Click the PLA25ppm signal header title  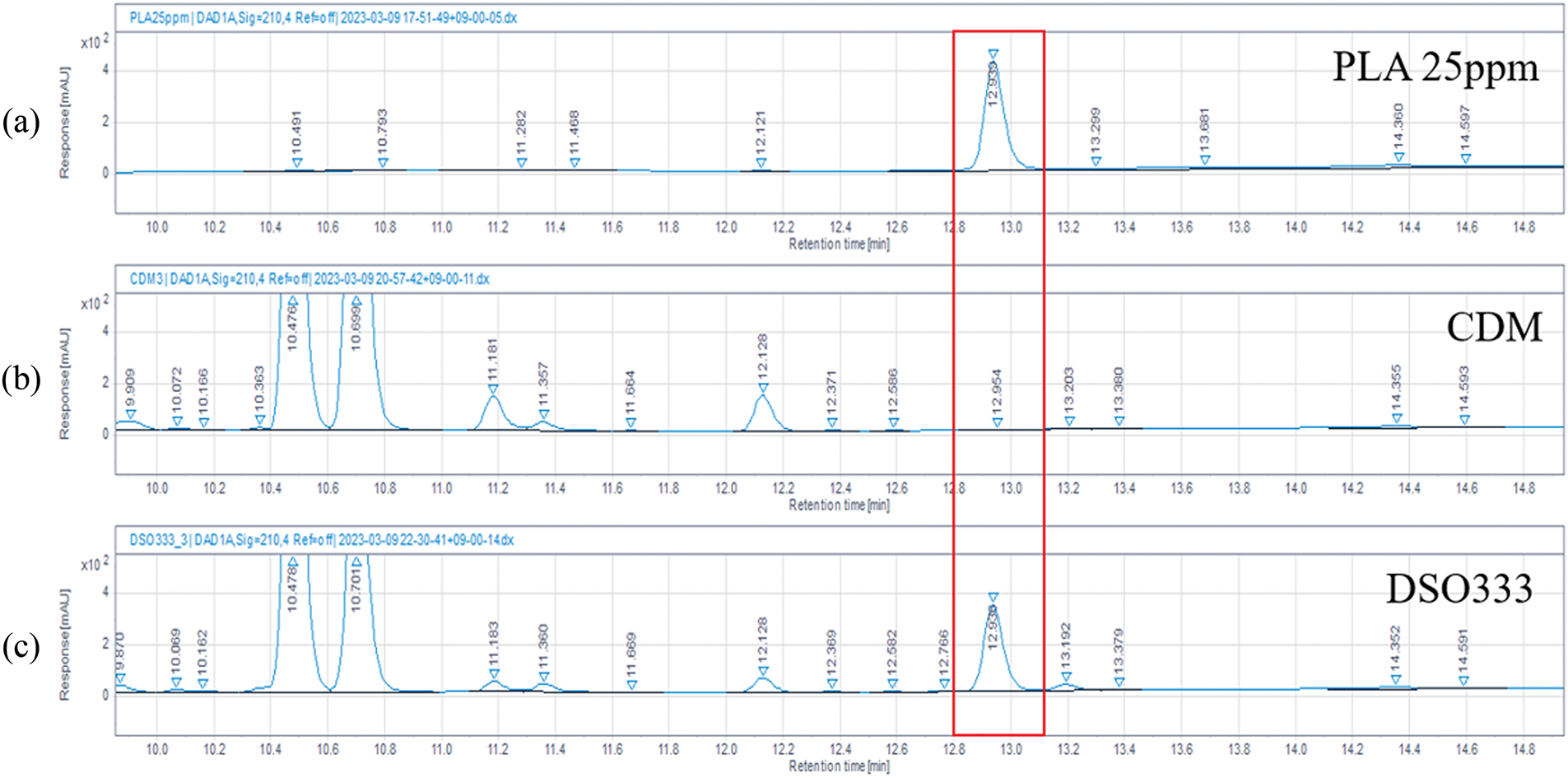323,18
